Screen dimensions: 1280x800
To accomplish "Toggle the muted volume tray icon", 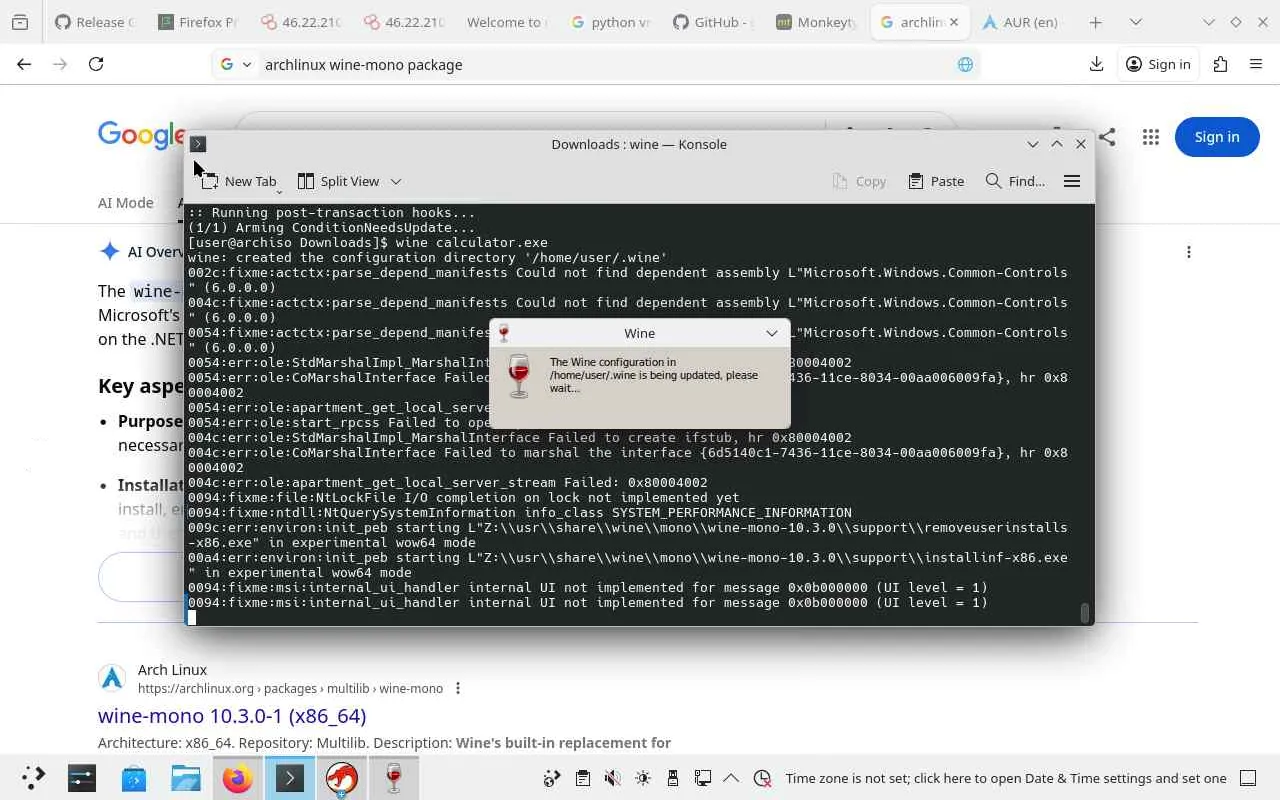I will (x=612, y=778).
